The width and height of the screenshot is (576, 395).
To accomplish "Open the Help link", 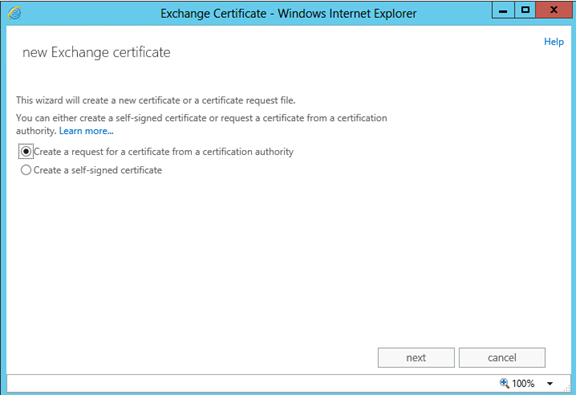I will point(554,42).
